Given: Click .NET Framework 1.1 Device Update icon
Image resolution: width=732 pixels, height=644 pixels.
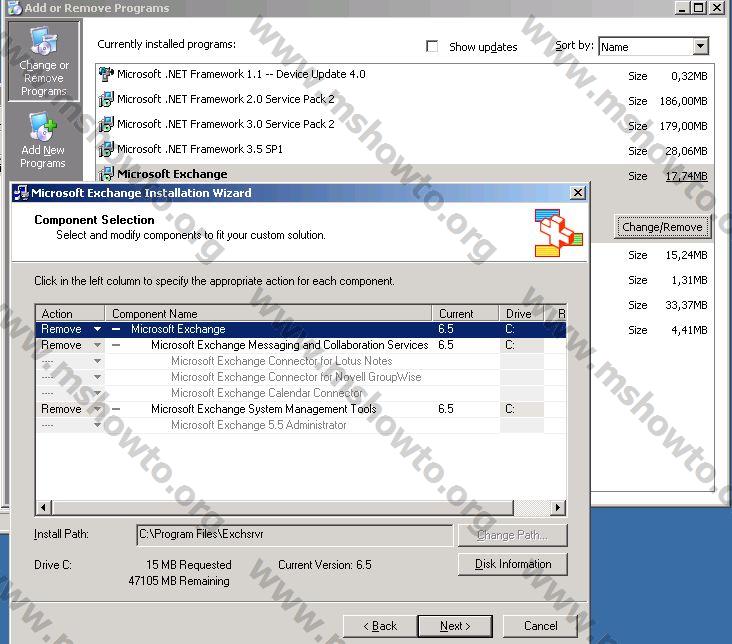Looking at the screenshot, I should pos(106,74).
